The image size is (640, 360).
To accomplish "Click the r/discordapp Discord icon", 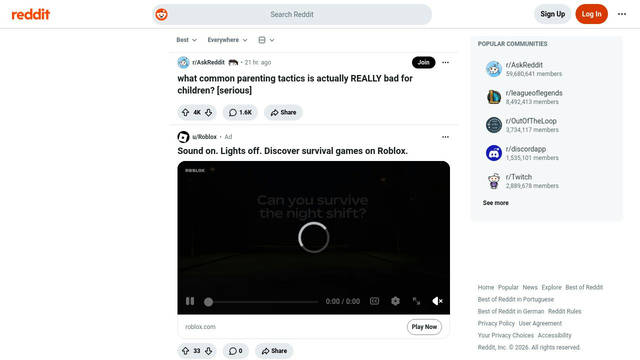I will click(x=494, y=153).
